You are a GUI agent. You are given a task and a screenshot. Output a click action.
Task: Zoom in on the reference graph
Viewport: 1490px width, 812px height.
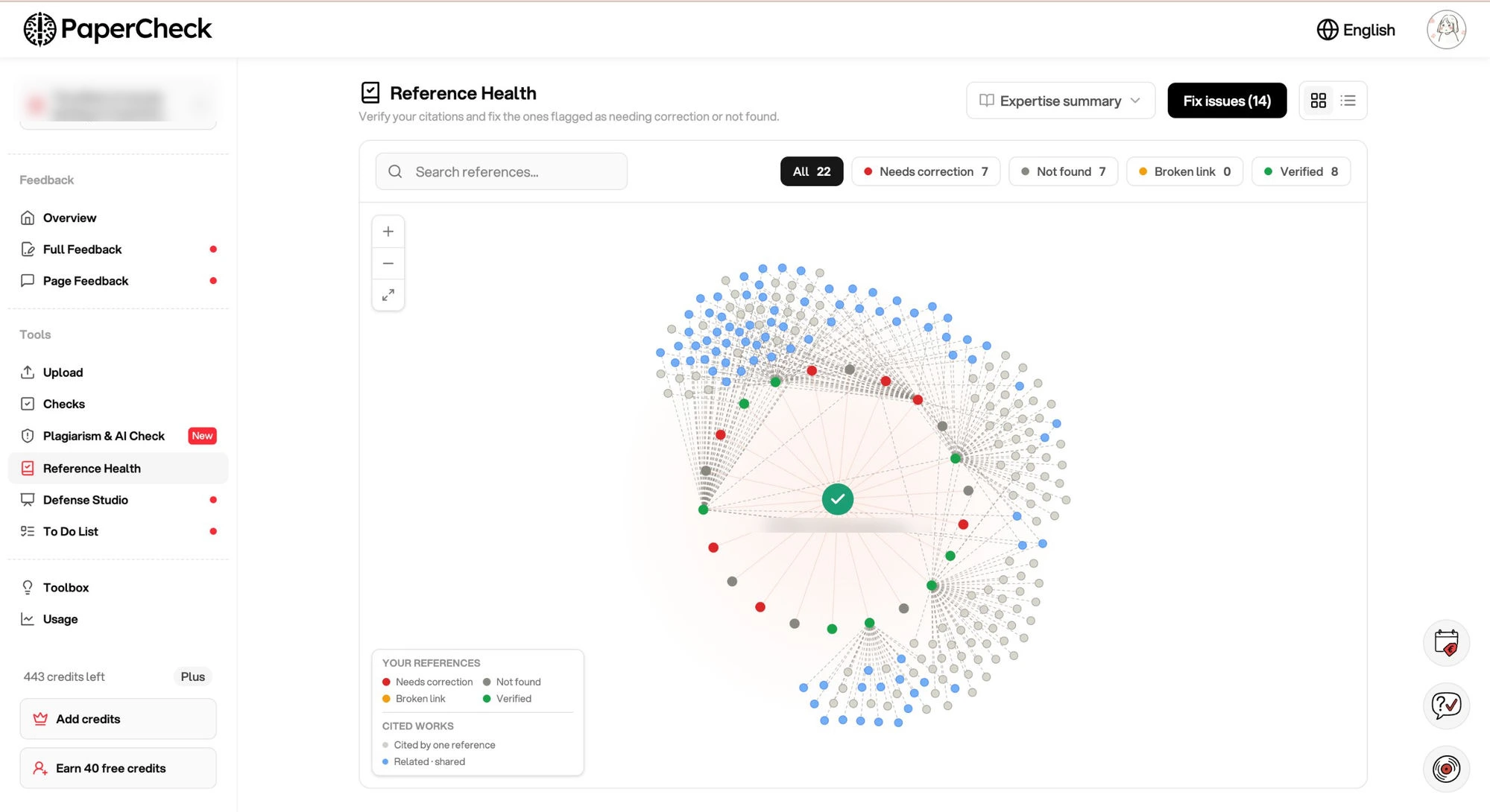(388, 232)
